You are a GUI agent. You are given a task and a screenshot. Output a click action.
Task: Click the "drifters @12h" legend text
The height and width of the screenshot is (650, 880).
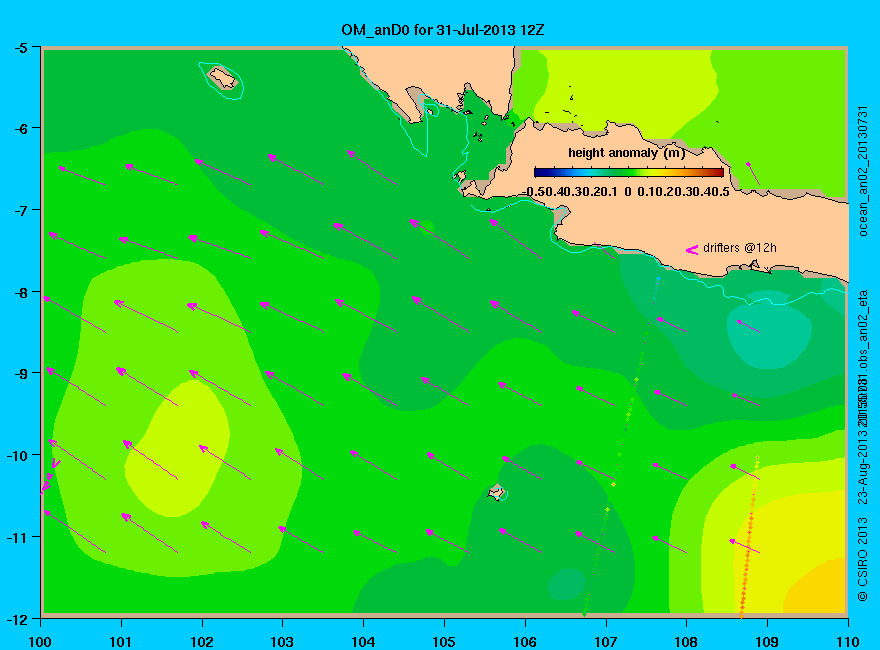point(740,248)
